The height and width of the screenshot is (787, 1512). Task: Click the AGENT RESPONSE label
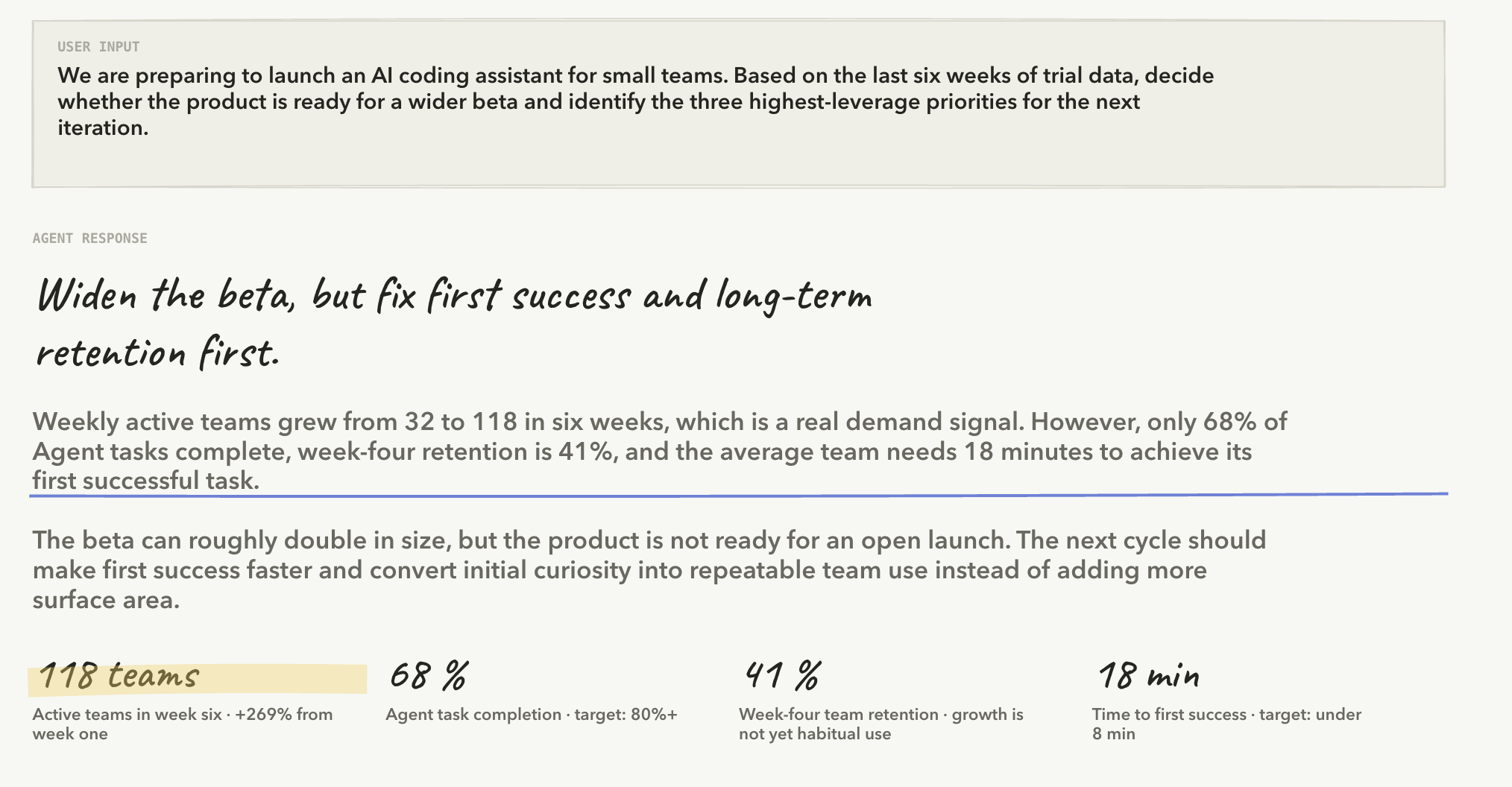[90, 238]
